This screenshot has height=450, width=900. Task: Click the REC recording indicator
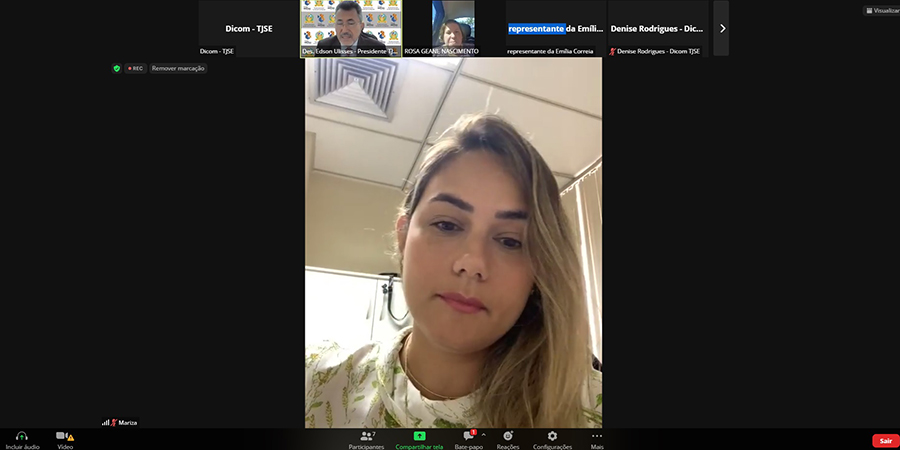point(135,69)
